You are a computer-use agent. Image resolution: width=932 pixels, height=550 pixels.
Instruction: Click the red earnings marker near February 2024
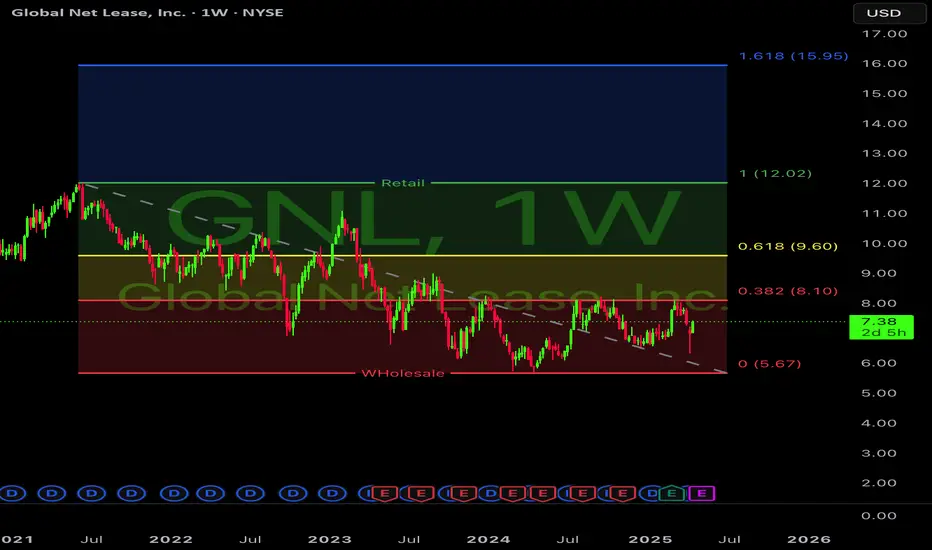[512, 494]
